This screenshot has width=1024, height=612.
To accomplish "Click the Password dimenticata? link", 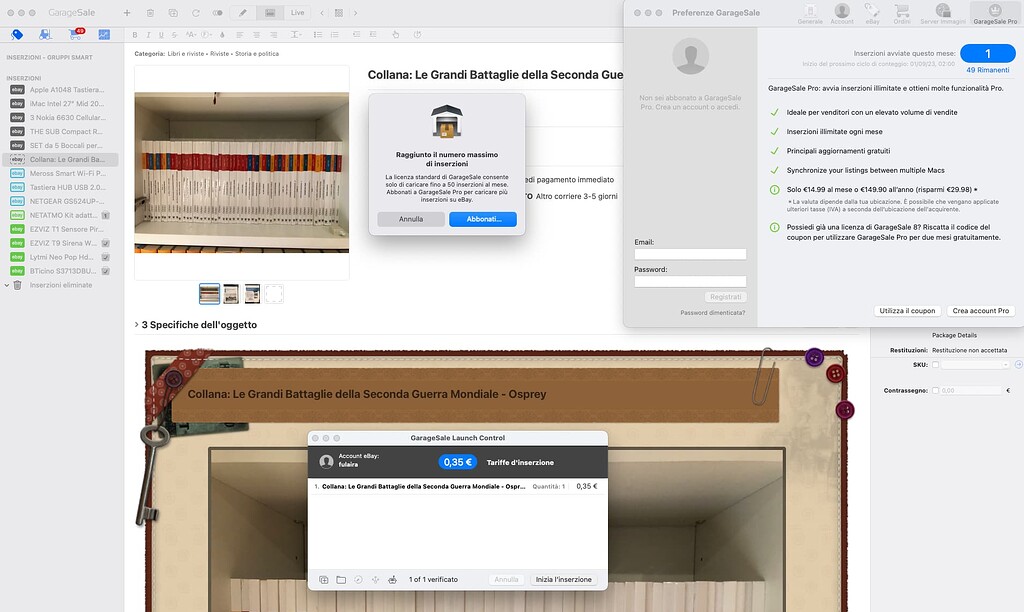I will coord(712,313).
